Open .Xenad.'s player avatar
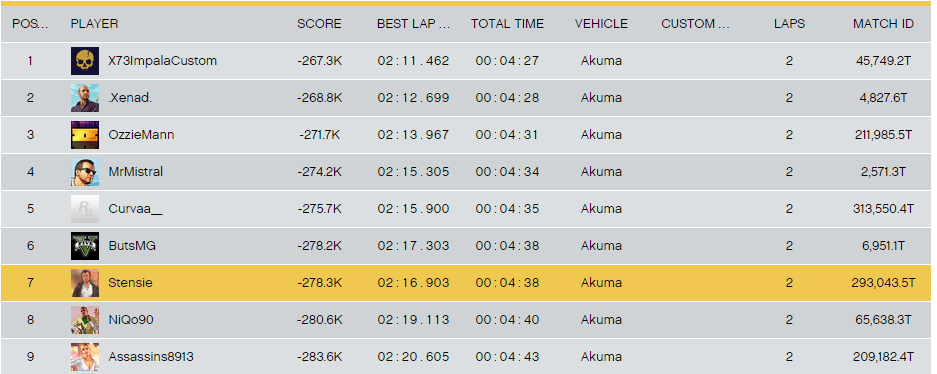 tap(85, 98)
